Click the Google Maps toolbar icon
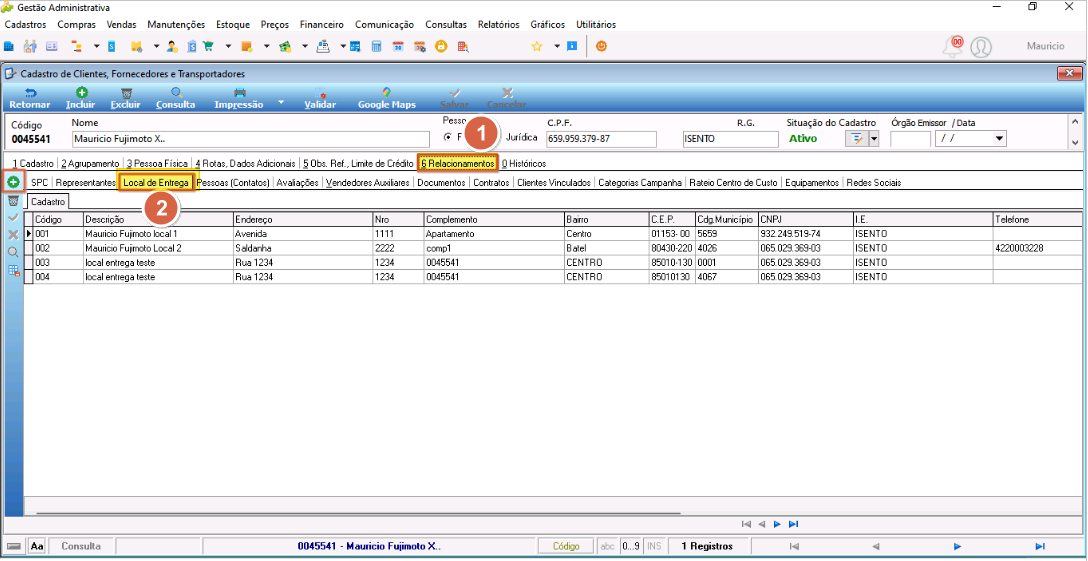 click(386, 98)
